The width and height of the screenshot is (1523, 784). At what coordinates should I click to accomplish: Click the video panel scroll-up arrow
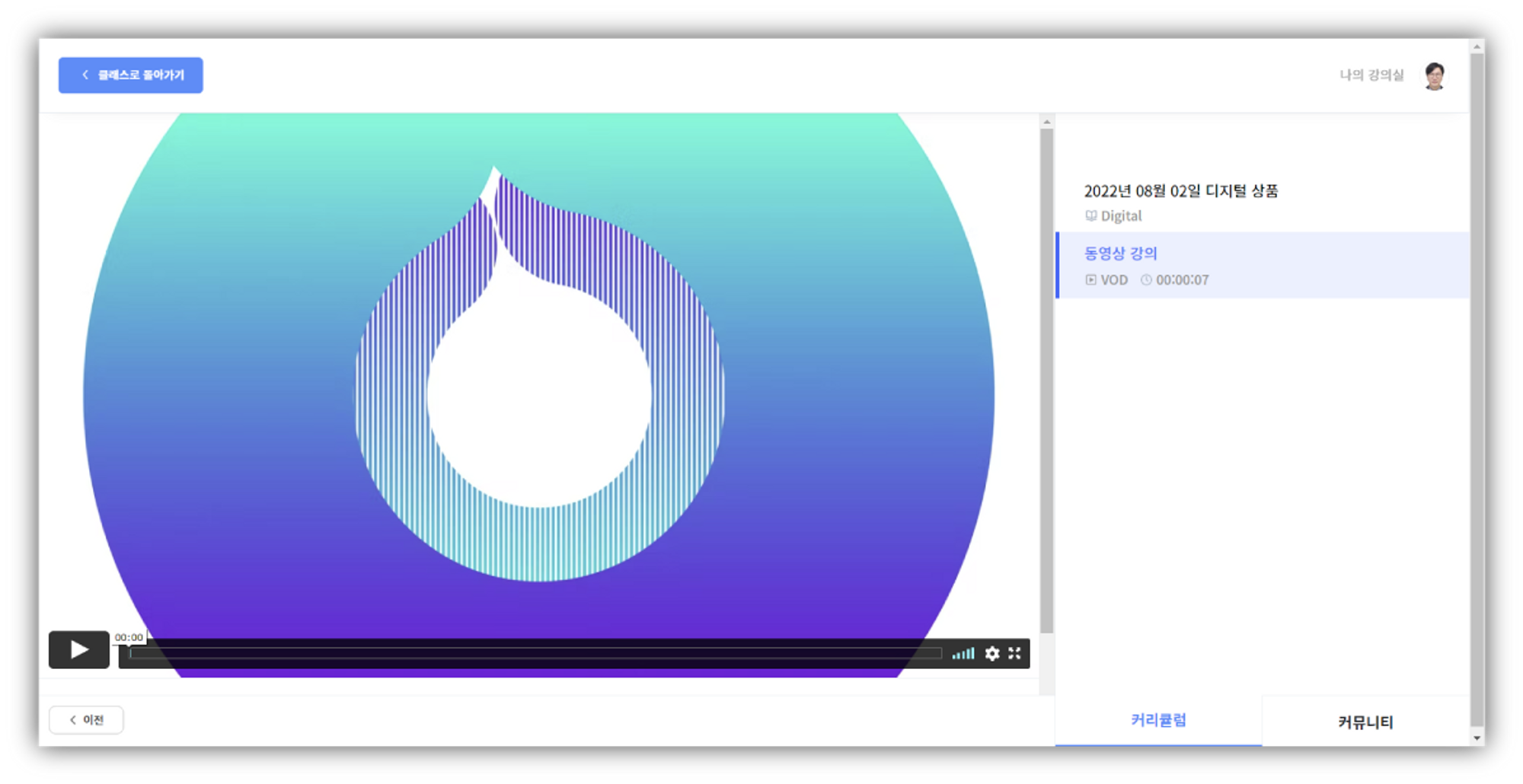[1047, 122]
